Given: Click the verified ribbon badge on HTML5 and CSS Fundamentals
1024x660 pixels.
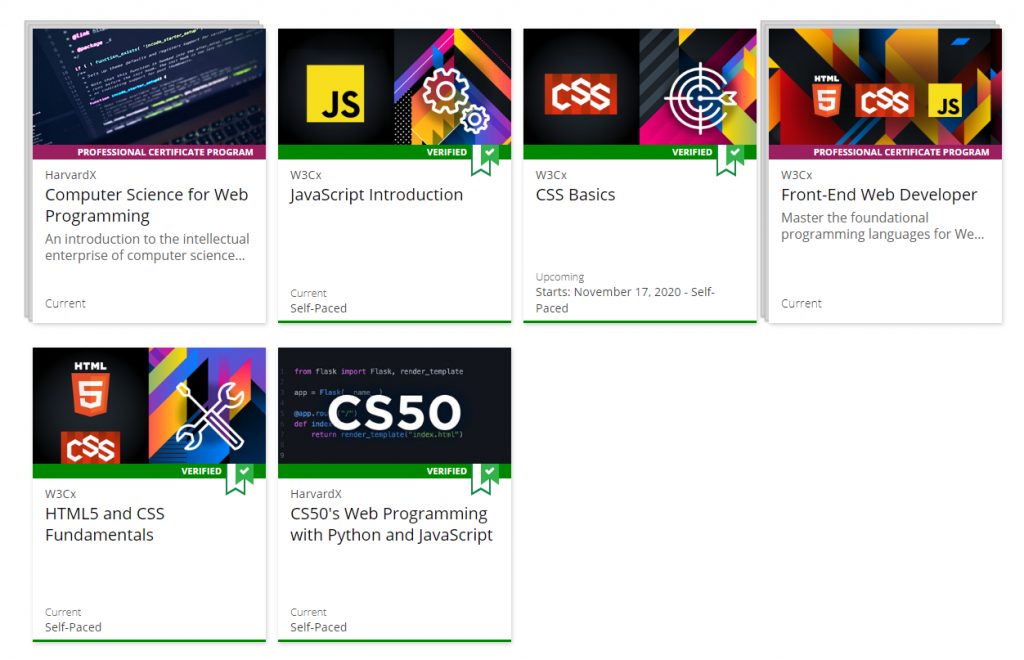Looking at the screenshot, I should (x=240, y=479).
